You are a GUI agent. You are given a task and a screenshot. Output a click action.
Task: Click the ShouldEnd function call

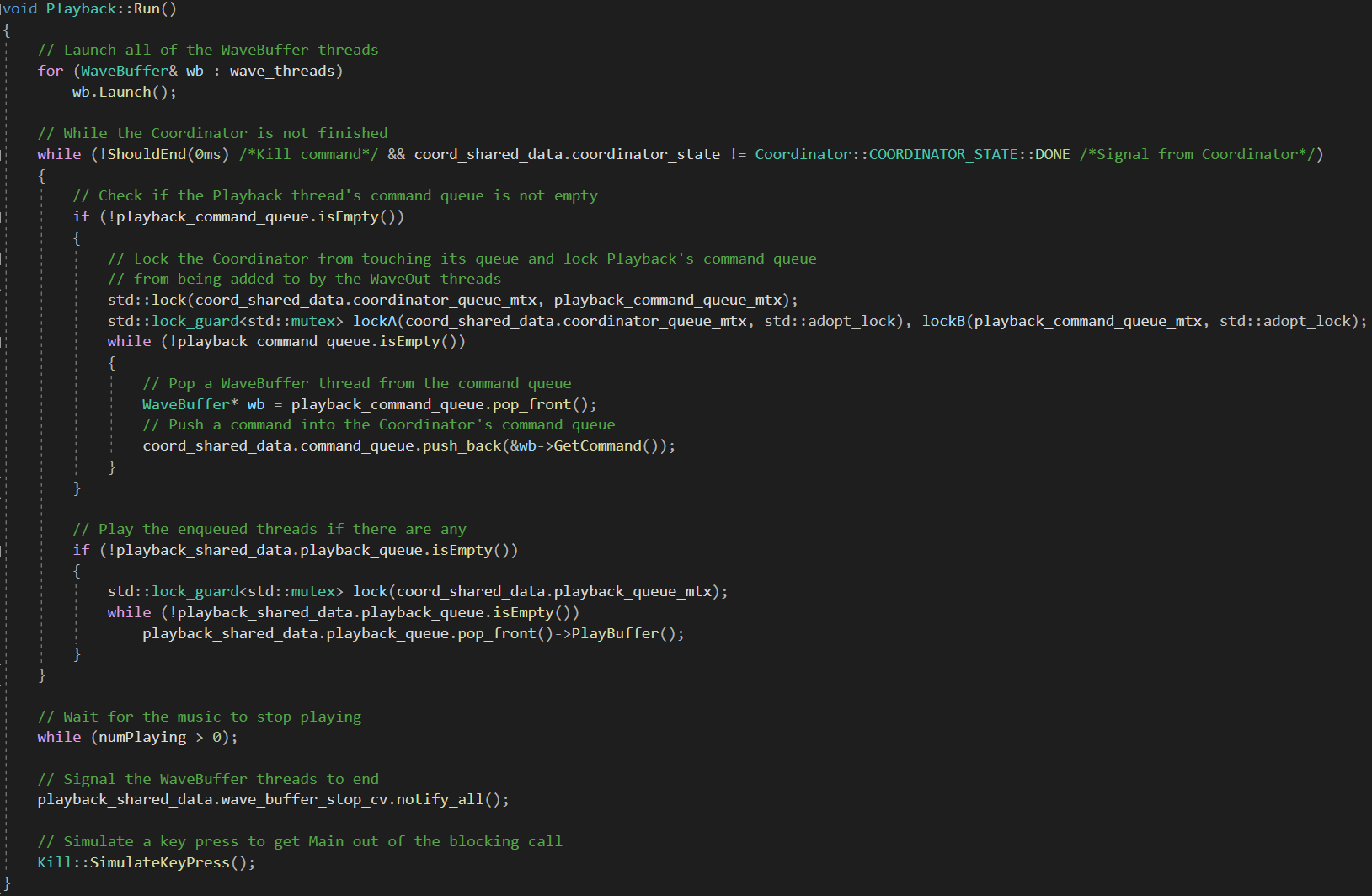(x=150, y=155)
